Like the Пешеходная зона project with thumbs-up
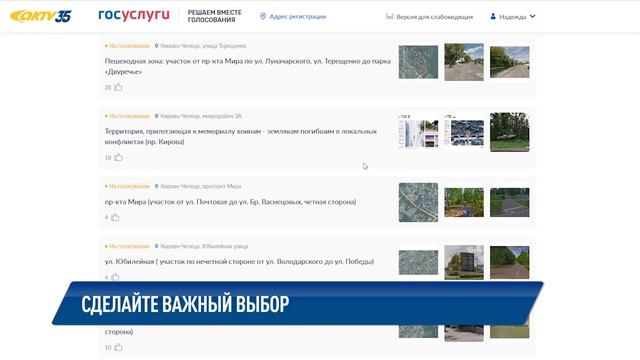640x360 pixels. pos(118,87)
